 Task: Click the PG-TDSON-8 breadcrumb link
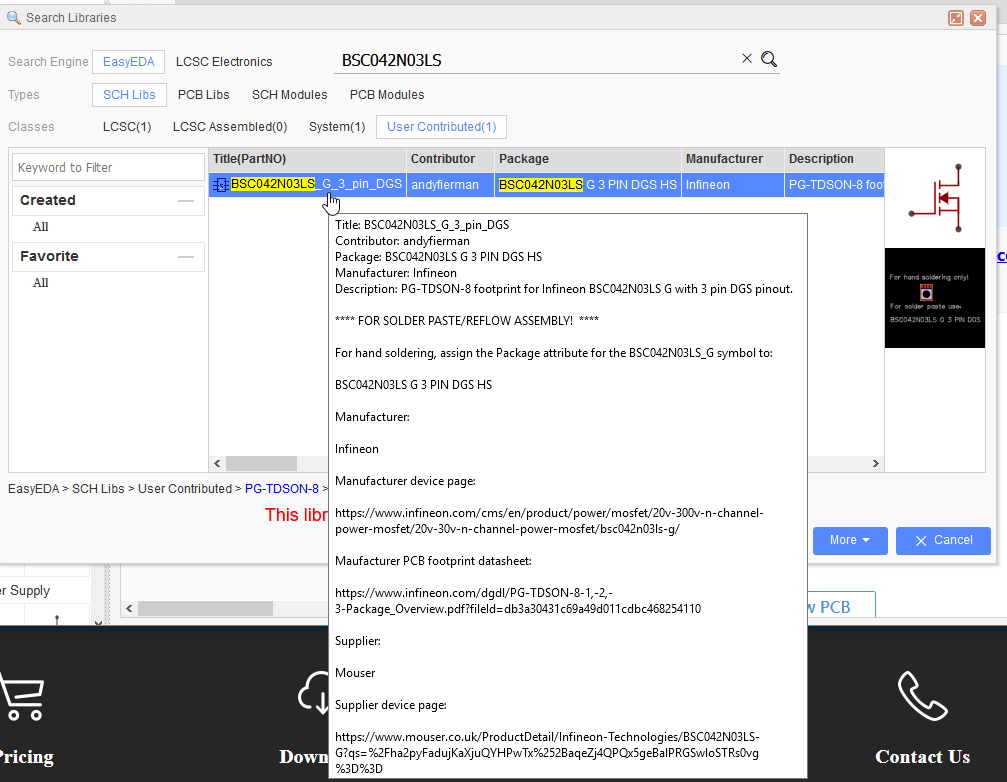(282, 489)
